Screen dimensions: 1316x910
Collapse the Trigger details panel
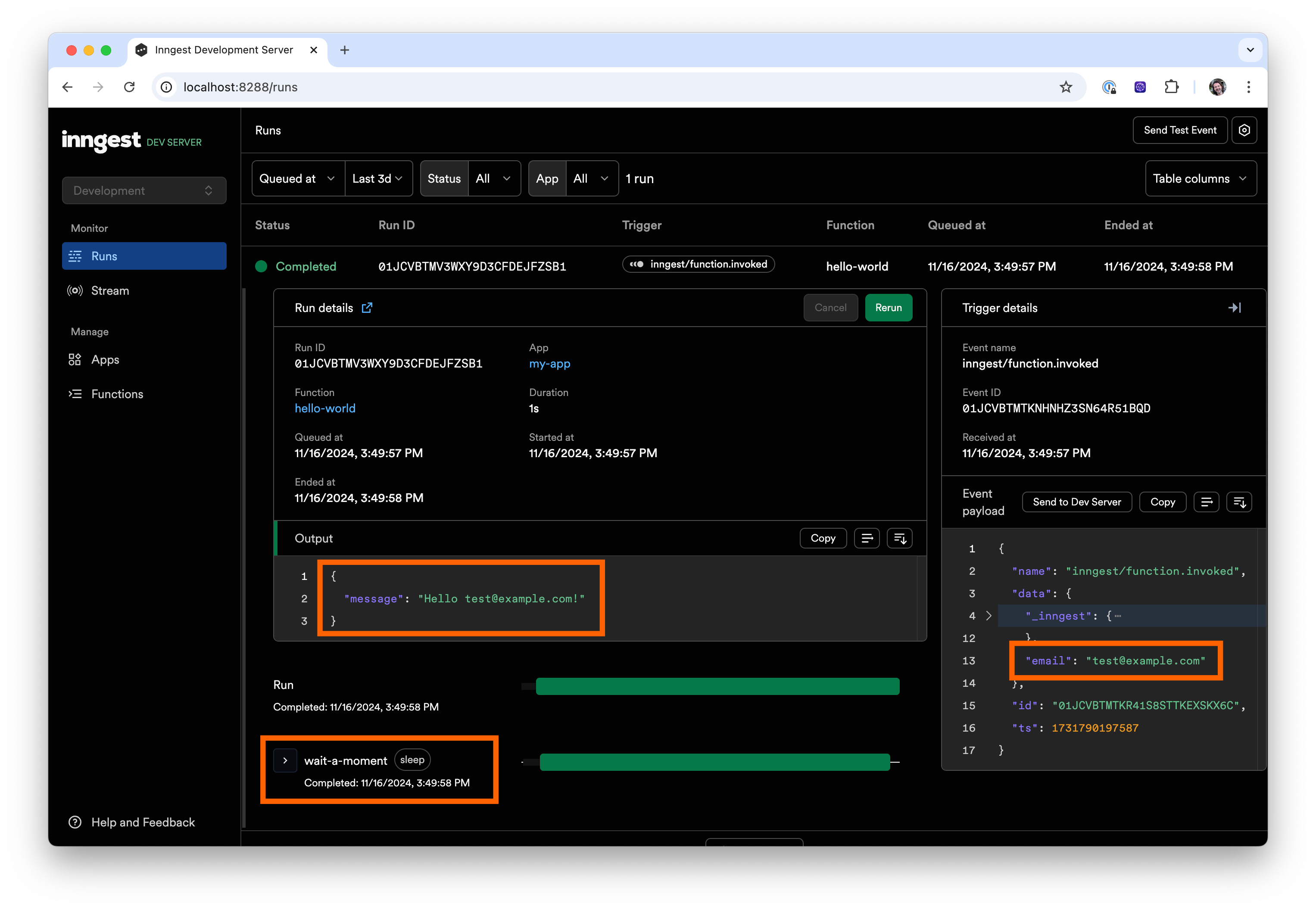click(x=1235, y=308)
